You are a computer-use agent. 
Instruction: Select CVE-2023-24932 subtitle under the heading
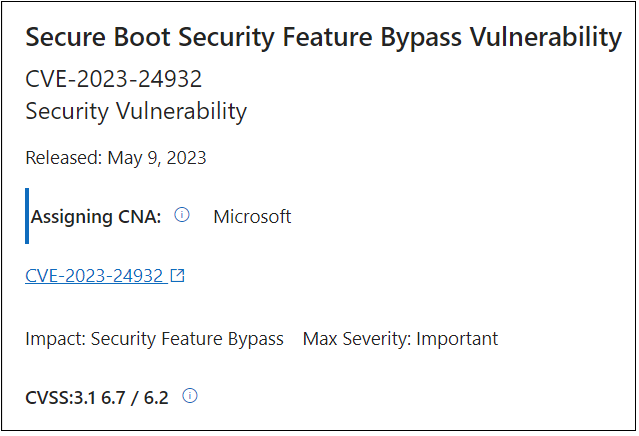(x=112, y=80)
